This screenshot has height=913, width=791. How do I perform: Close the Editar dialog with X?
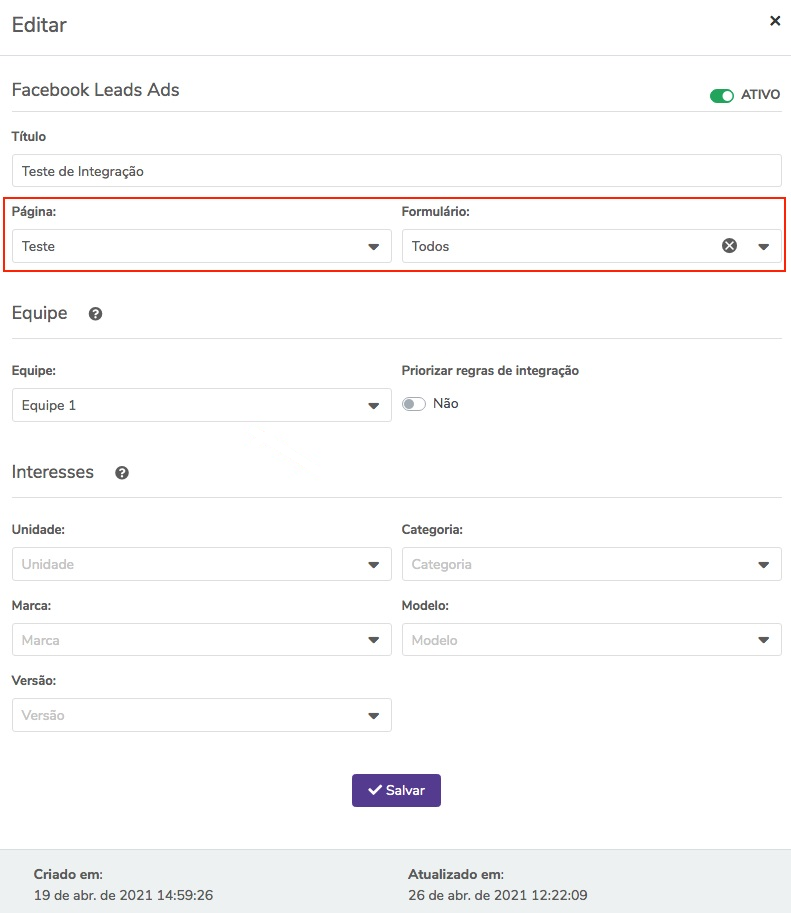775,21
